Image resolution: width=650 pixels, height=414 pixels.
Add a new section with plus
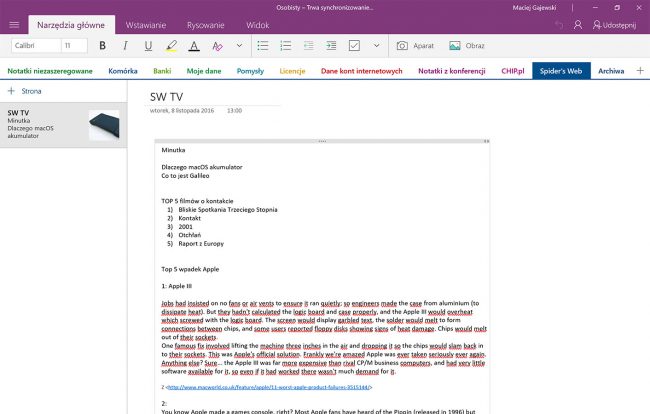tap(640, 71)
